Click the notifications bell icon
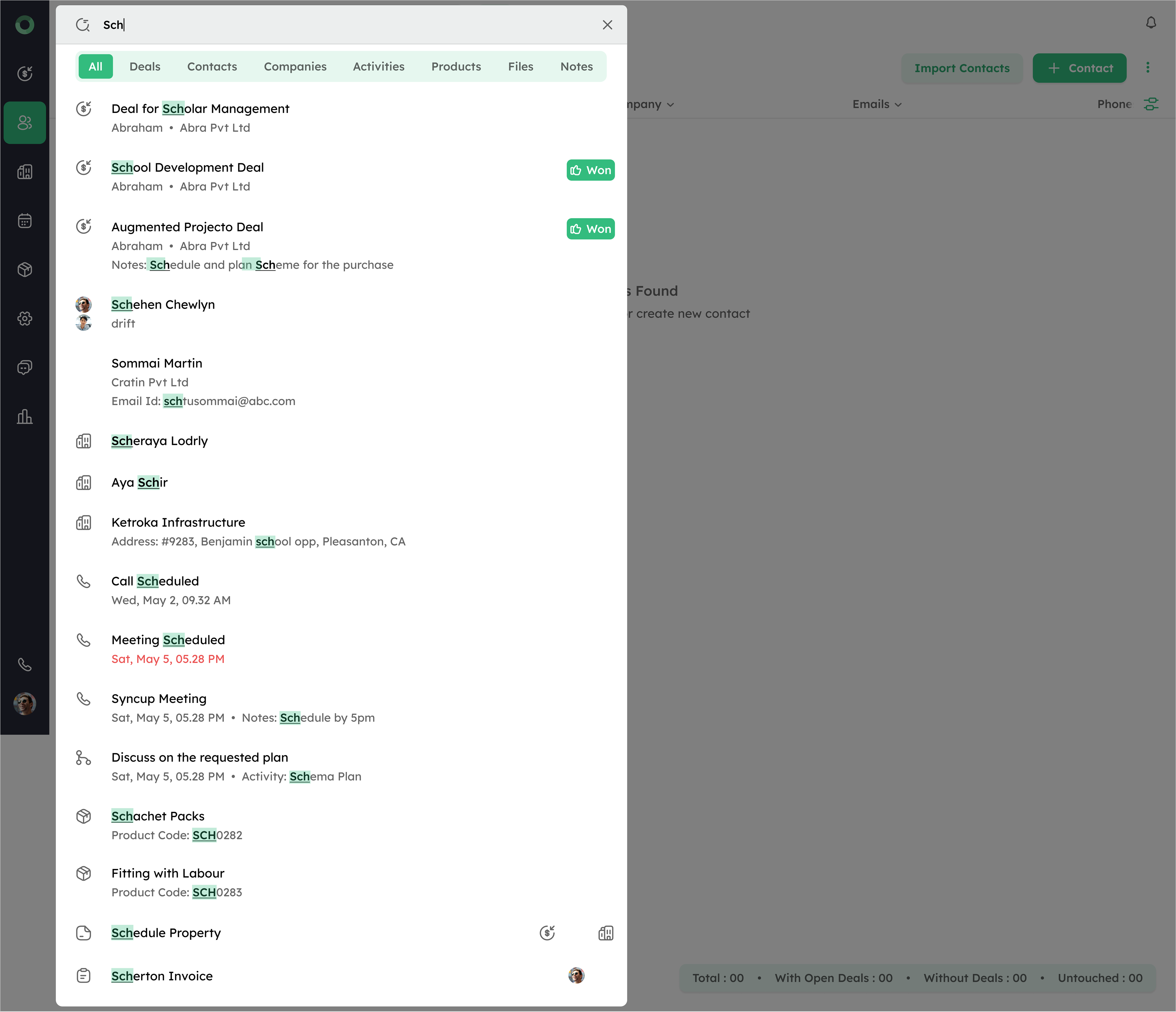The width and height of the screenshot is (1176, 1012). (x=1151, y=23)
